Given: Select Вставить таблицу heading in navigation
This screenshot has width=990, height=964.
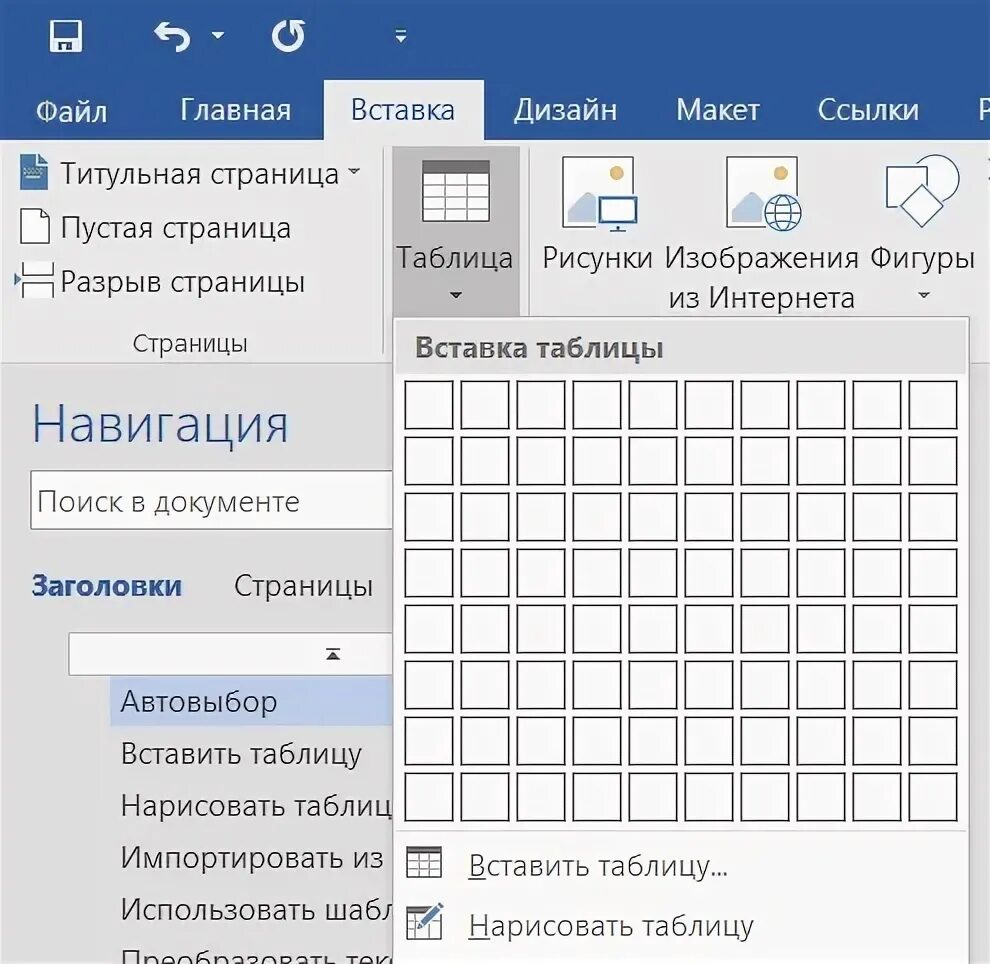Looking at the screenshot, I should pyautogui.click(x=241, y=754).
